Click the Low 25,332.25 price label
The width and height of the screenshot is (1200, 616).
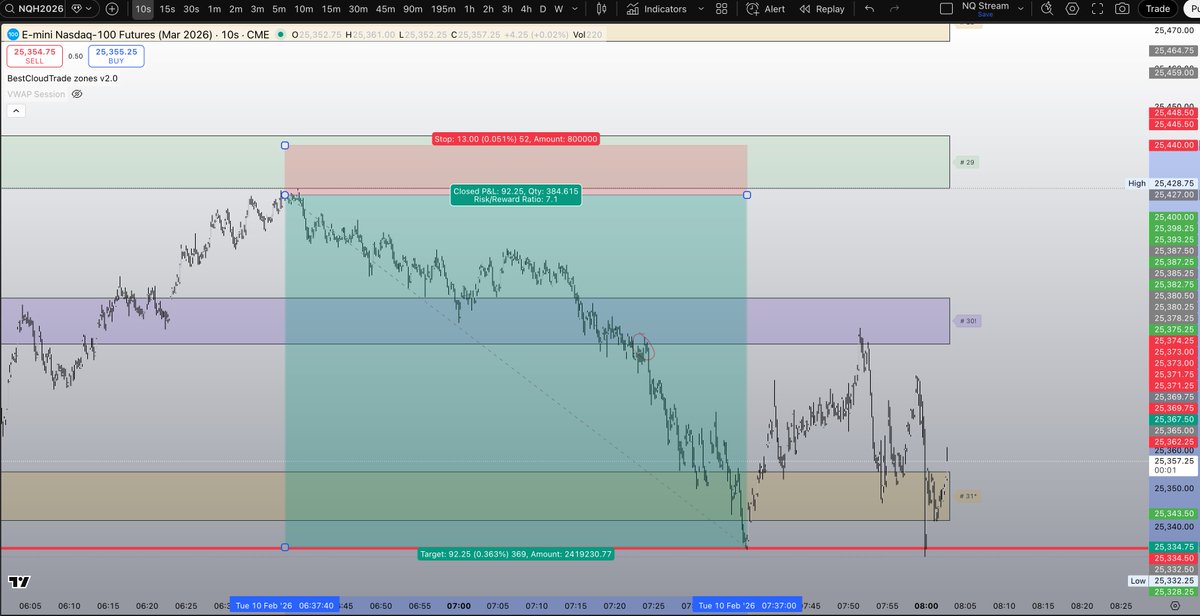1161,580
